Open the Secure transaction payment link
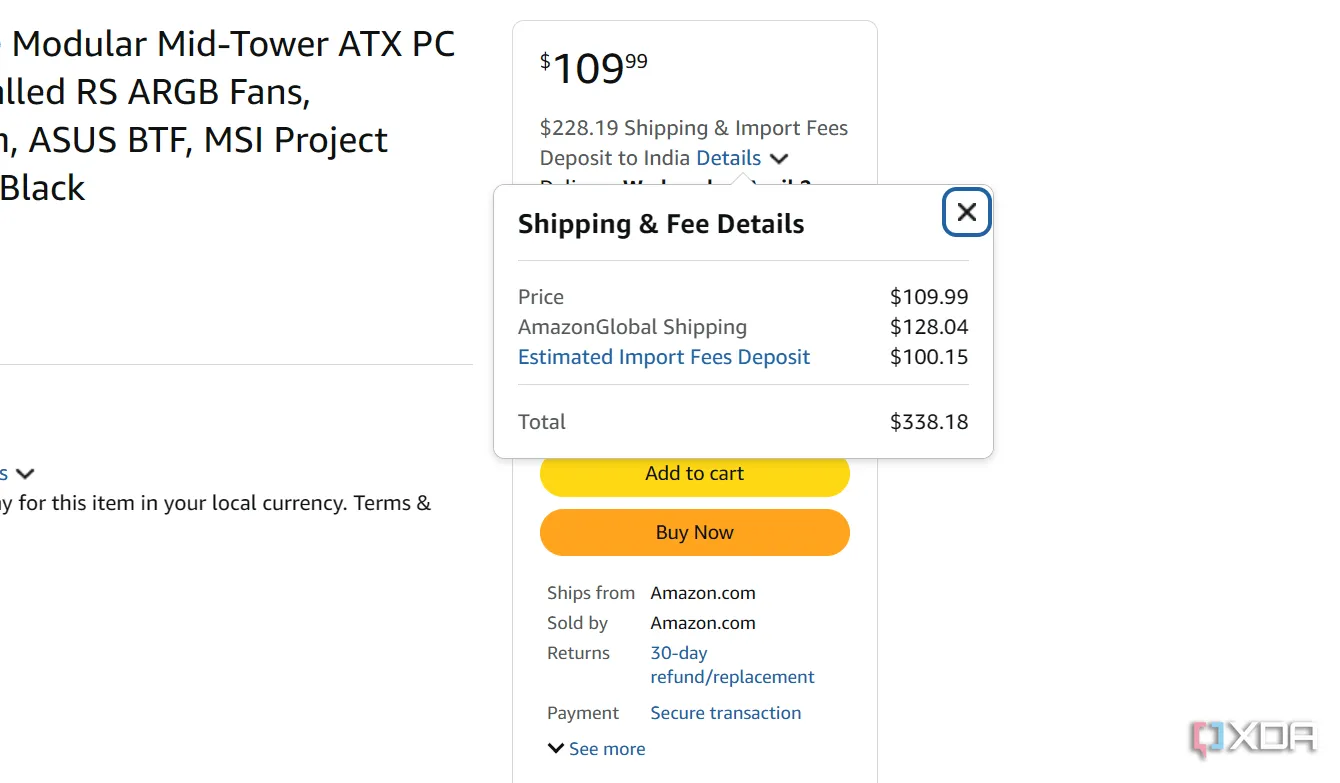1340x783 pixels. point(725,713)
